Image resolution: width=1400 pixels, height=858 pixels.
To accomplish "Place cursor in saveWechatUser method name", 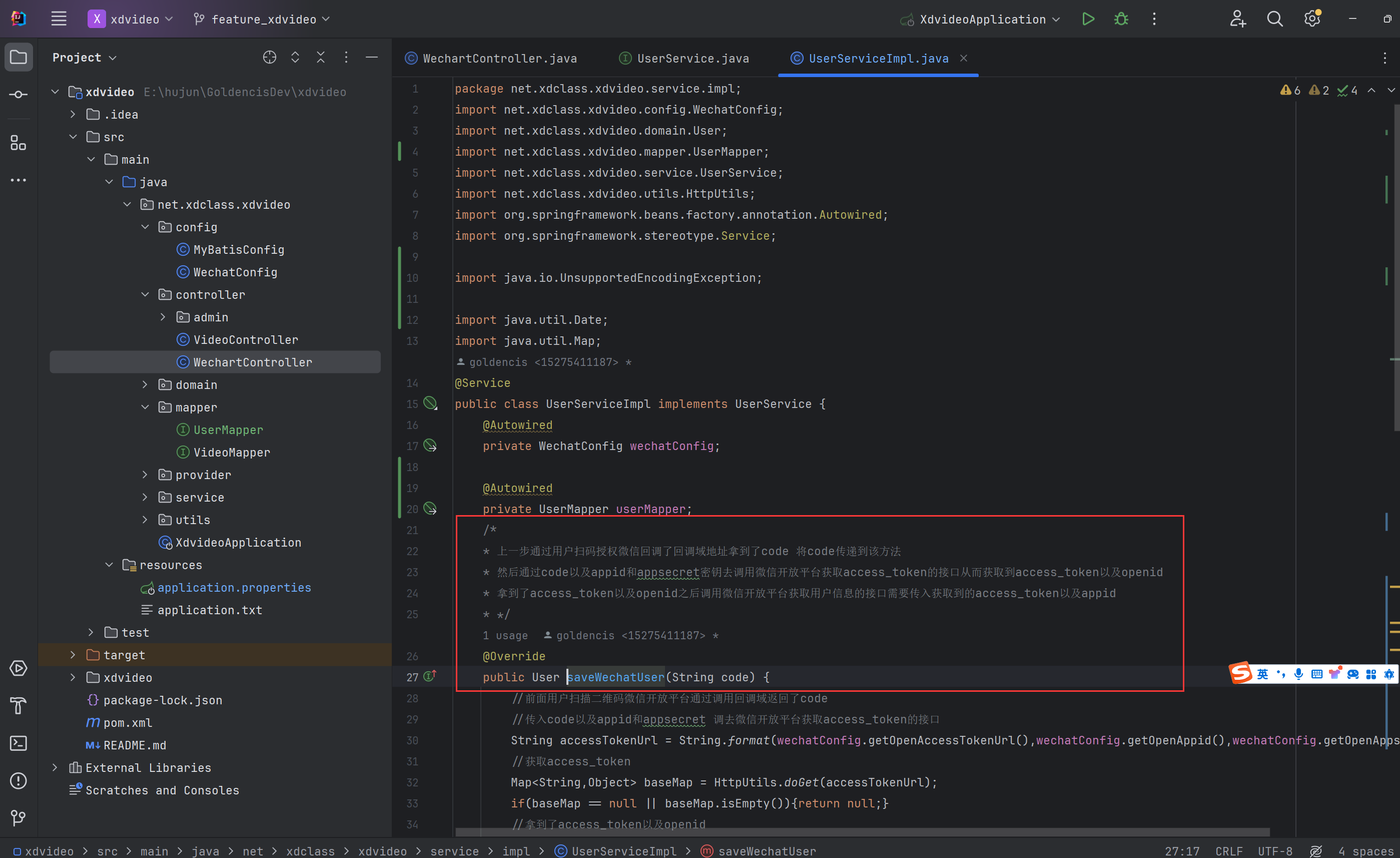I will pos(616,677).
